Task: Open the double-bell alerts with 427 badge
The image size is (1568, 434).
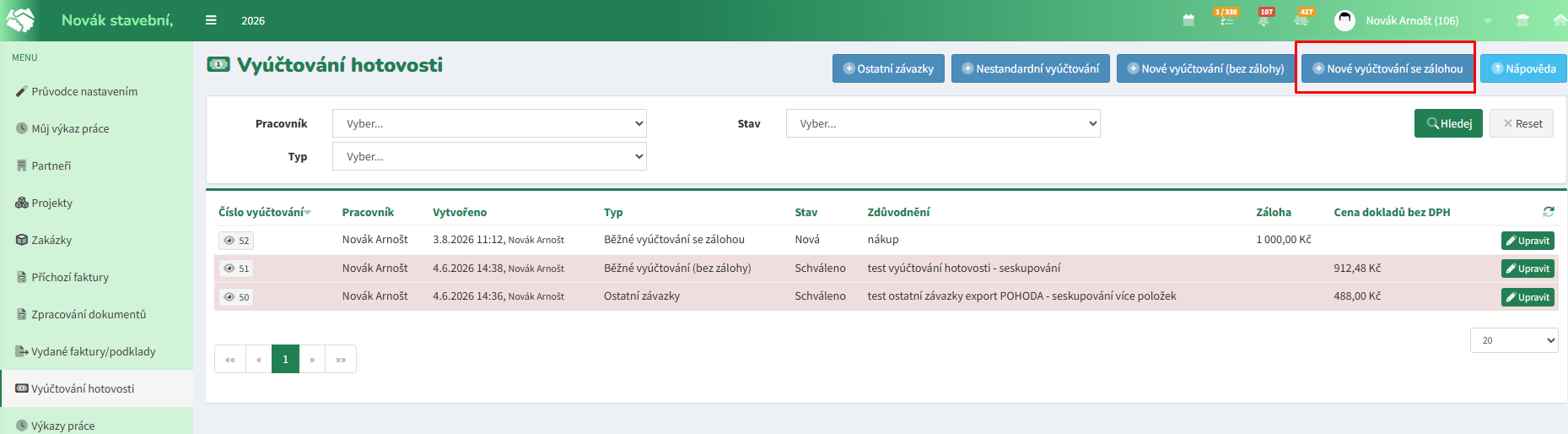Action: 1303,18
